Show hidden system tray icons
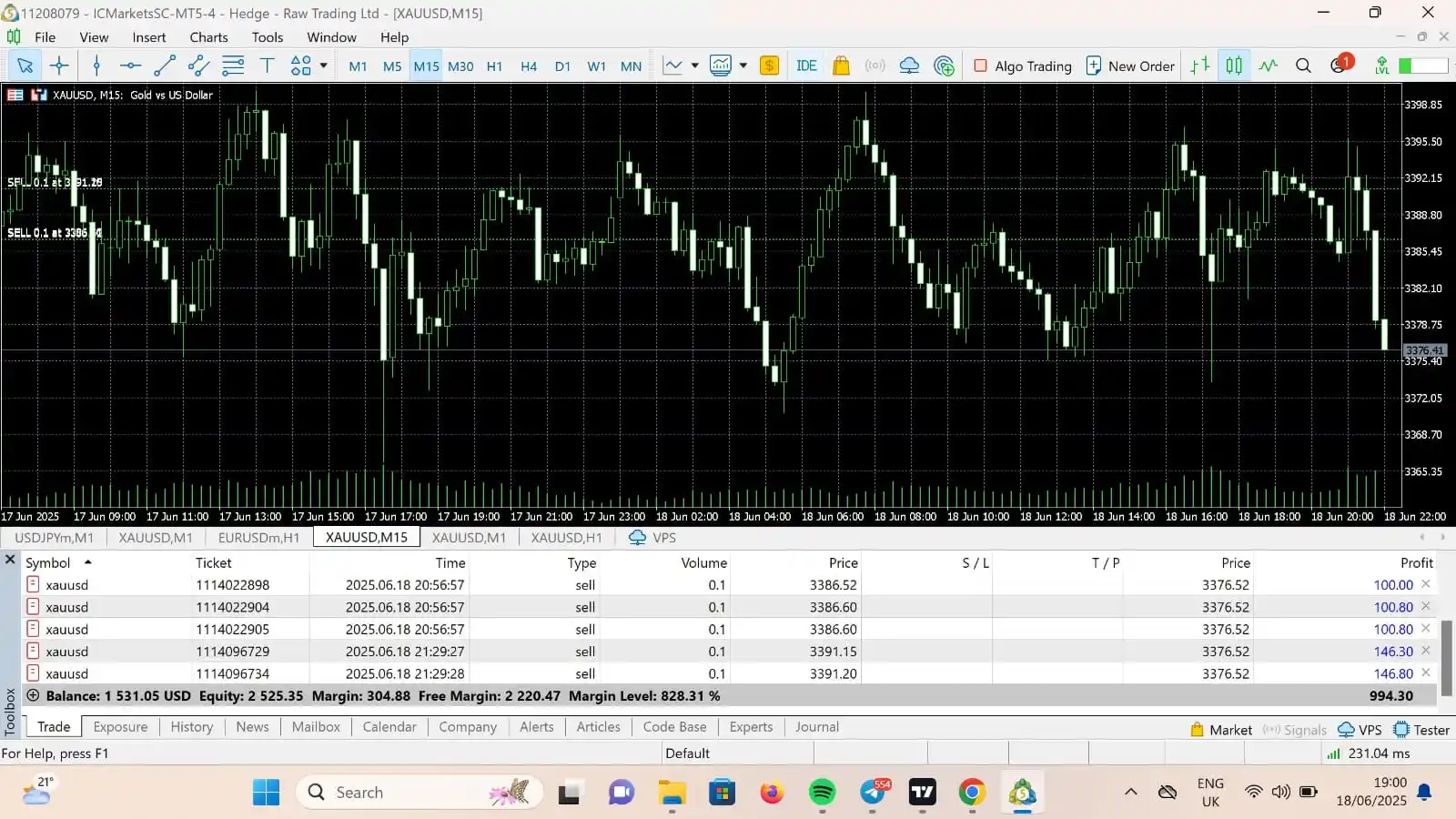Screen dimensions: 1456x819 click(x=1131, y=792)
